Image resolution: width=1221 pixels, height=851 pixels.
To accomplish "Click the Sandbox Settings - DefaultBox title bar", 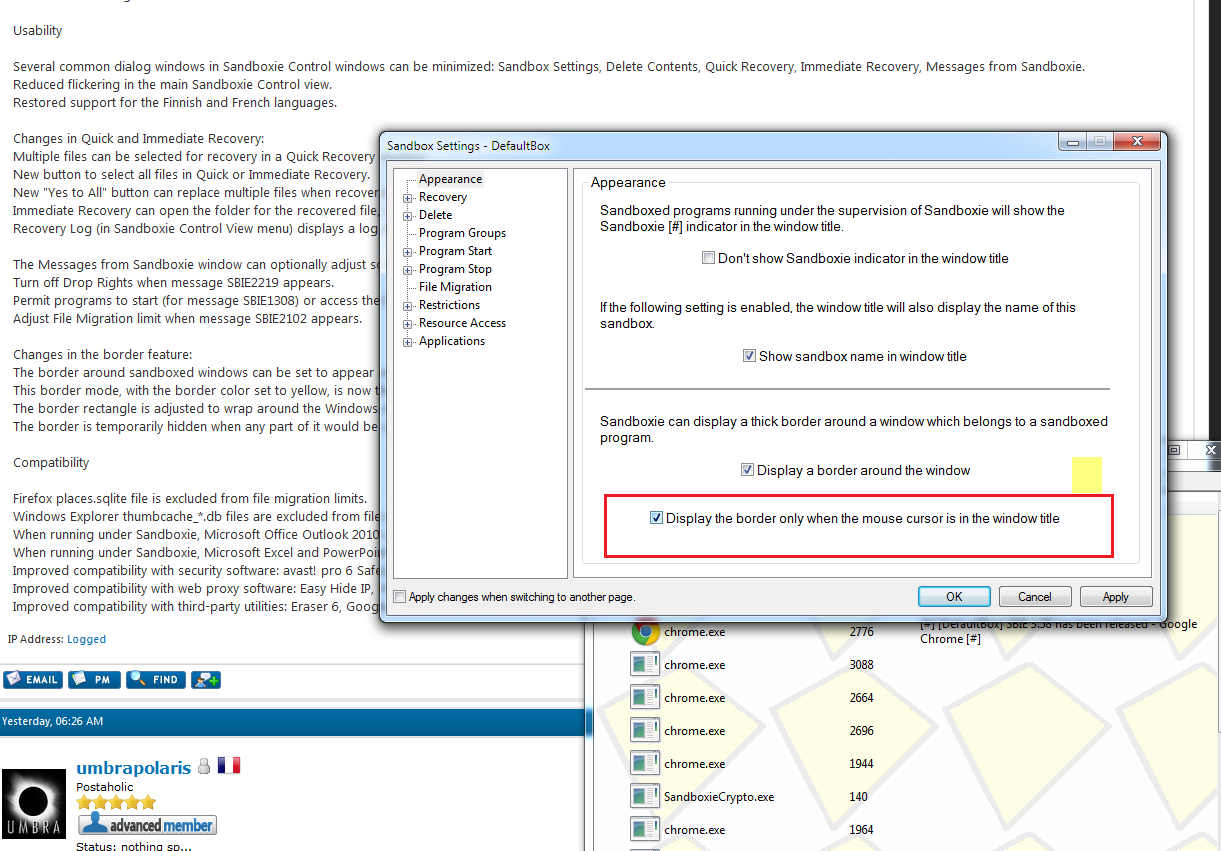I will (720, 145).
